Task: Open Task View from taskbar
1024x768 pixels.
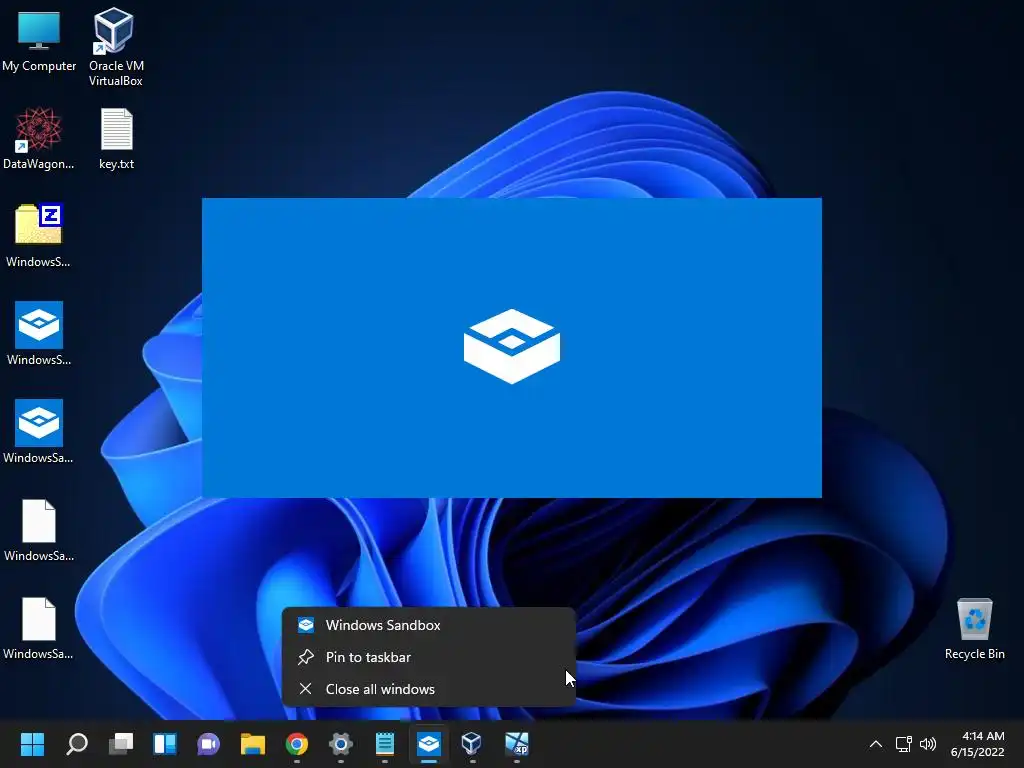Action: coord(121,744)
